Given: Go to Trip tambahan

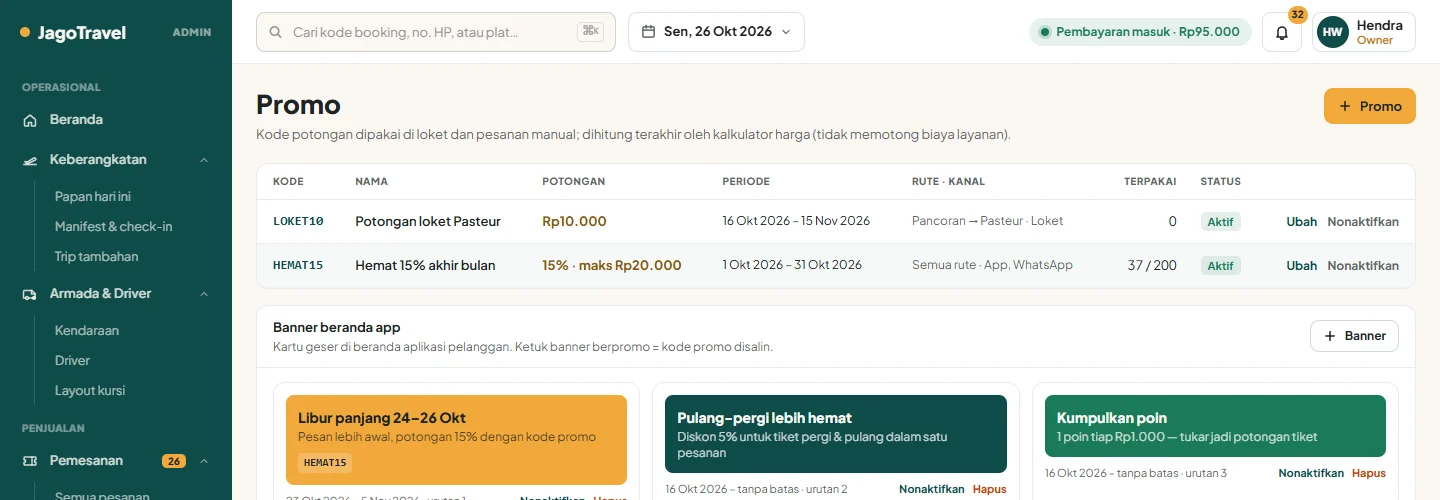Looking at the screenshot, I should pos(96,257).
